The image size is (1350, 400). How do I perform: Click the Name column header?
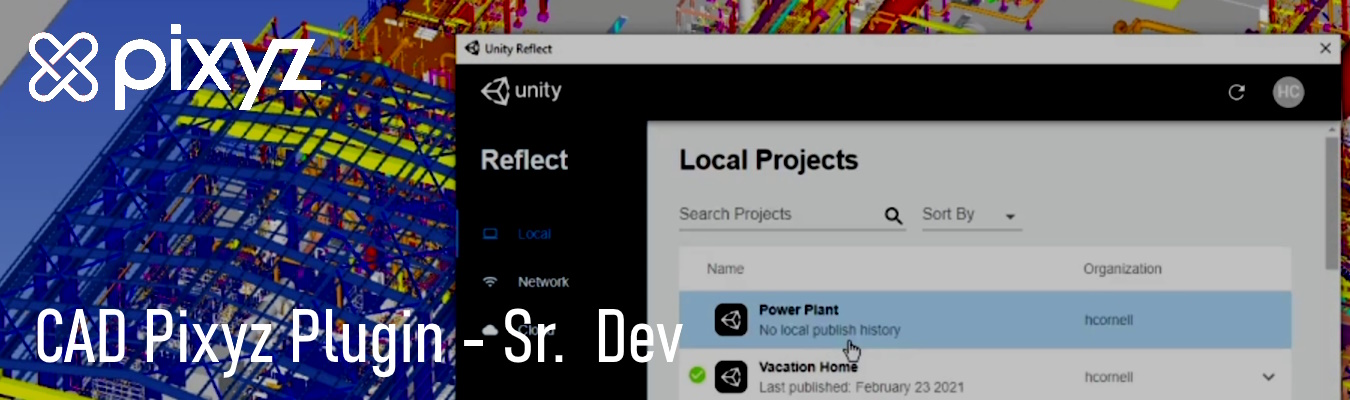pos(725,269)
